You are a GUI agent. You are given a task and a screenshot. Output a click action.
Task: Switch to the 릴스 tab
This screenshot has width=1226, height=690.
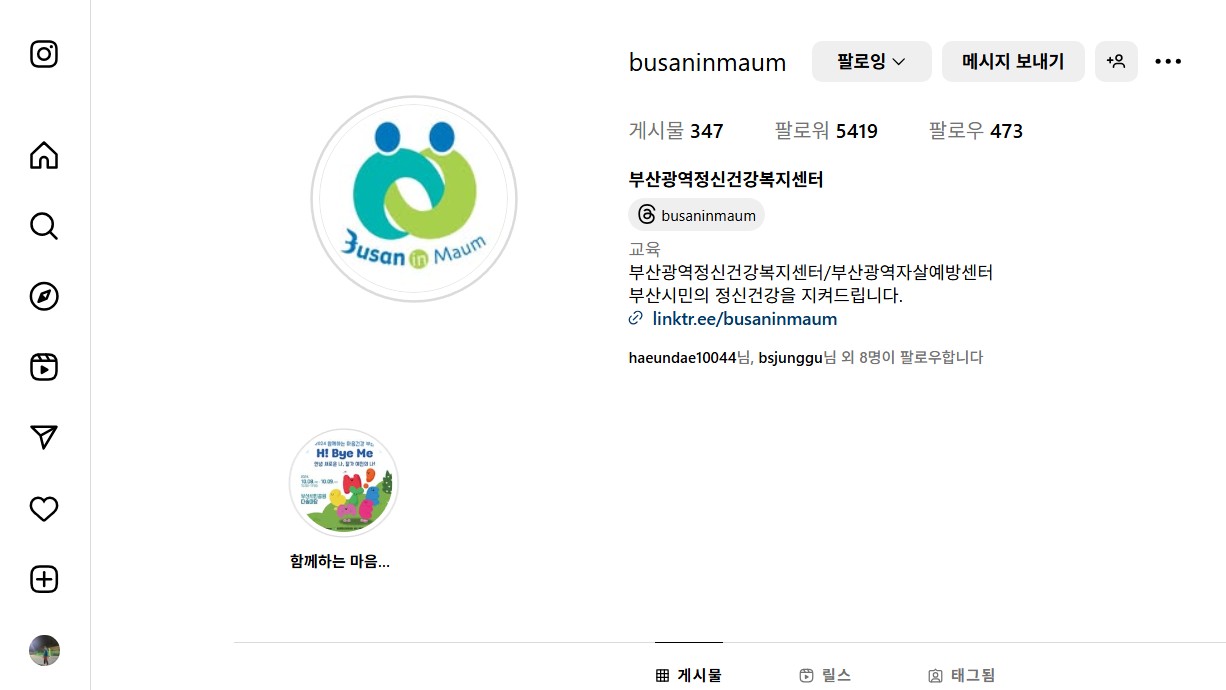click(x=825, y=675)
